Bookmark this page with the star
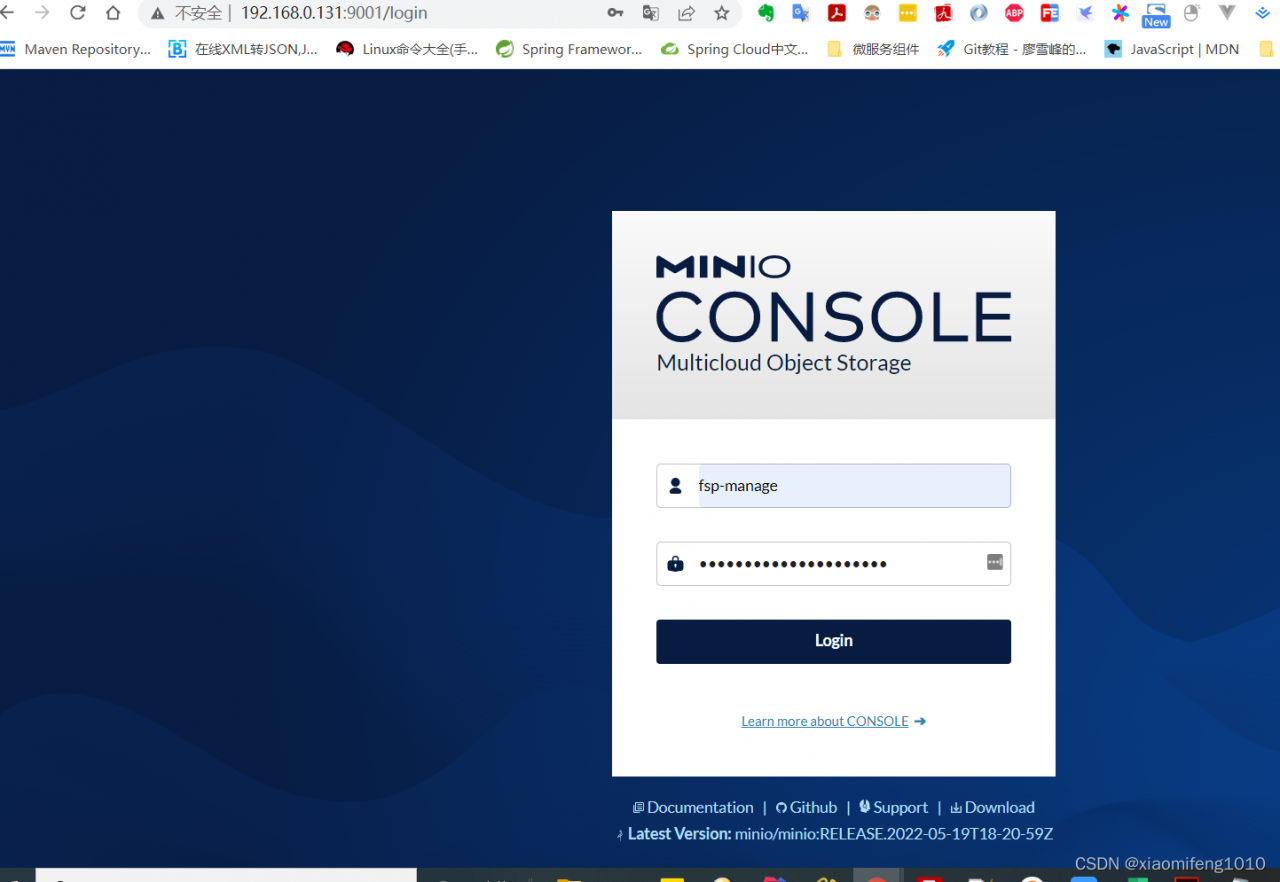This screenshot has height=882, width=1280. pyautogui.click(x=722, y=13)
